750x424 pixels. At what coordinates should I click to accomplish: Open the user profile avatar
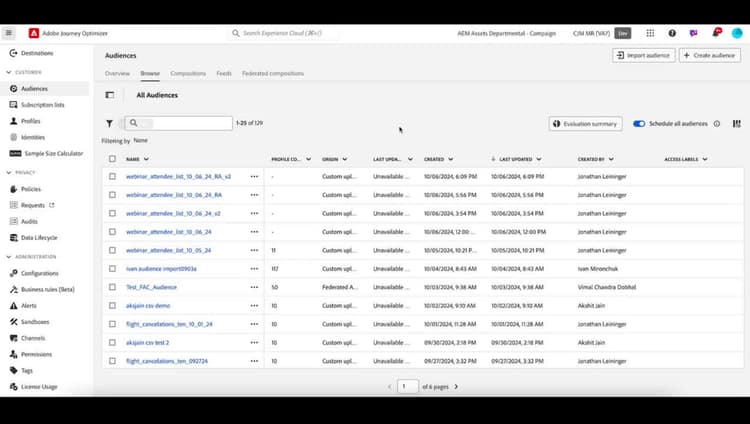click(x=737, y=33)
